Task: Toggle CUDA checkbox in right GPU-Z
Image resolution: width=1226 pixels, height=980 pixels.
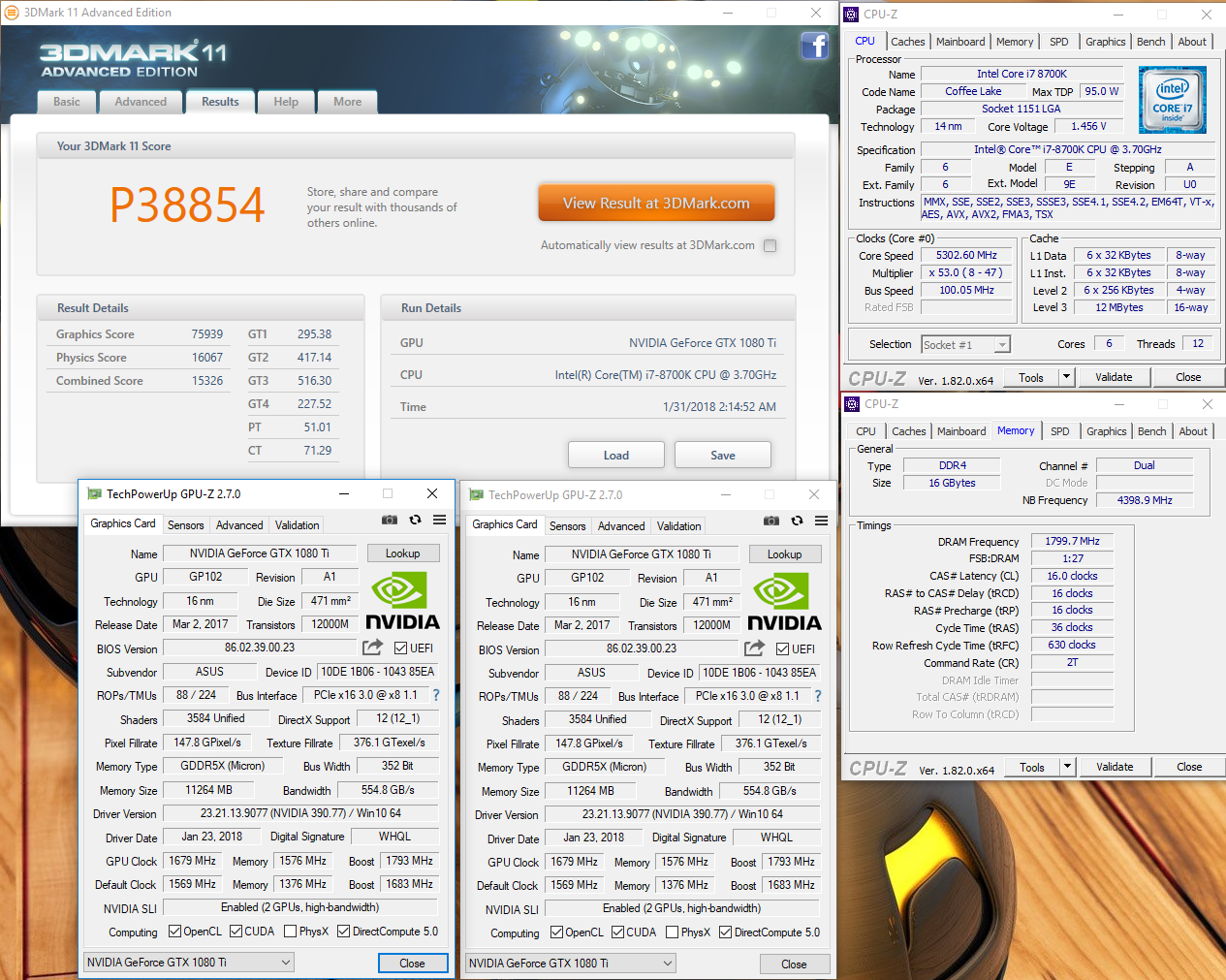Action: (x=617, y=933)
